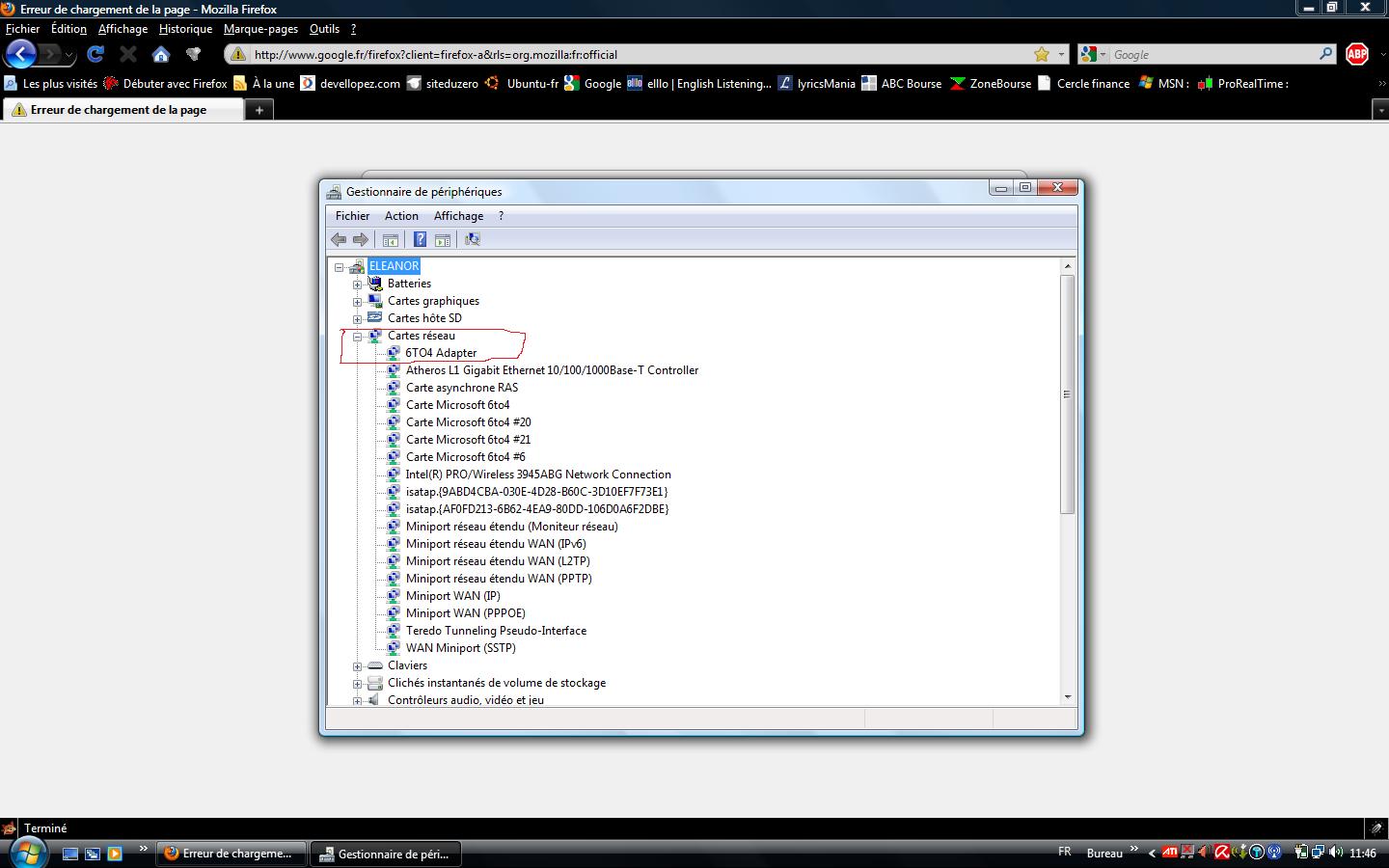Open Les plus visités bookmark
The image size is (1389, 868).
tap(51, 84)
